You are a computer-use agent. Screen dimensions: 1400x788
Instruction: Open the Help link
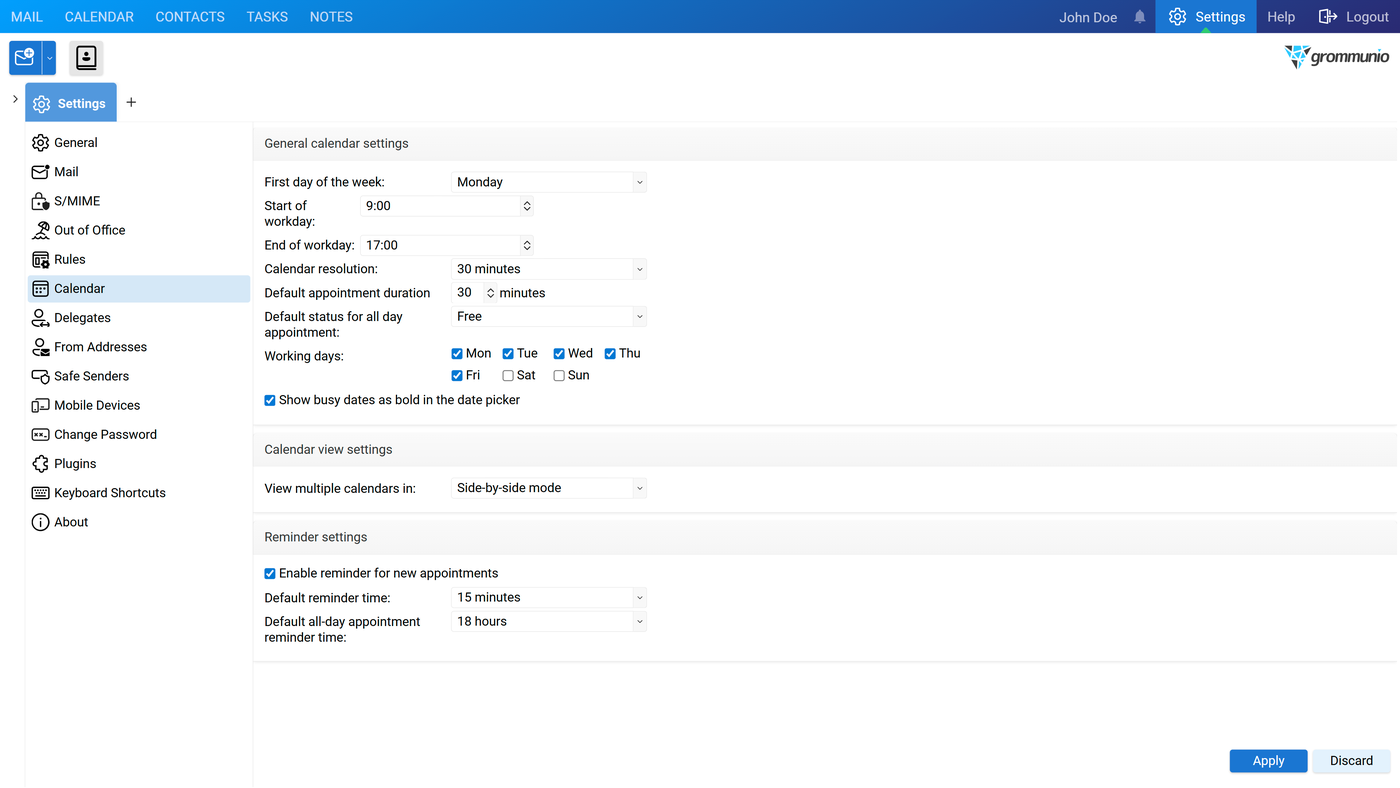click(x=1281, y=17)
